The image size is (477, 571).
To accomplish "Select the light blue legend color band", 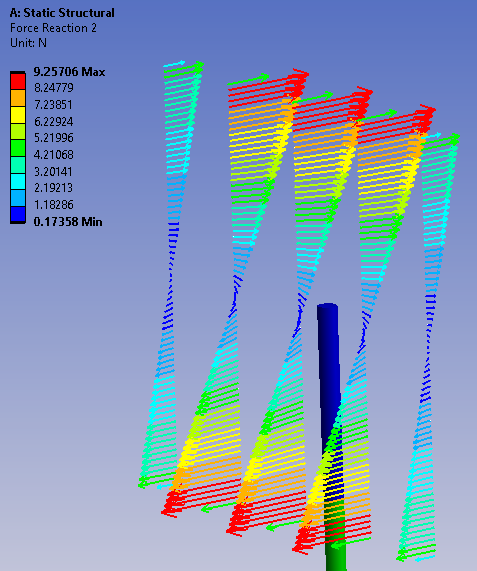I will (18, 198).
